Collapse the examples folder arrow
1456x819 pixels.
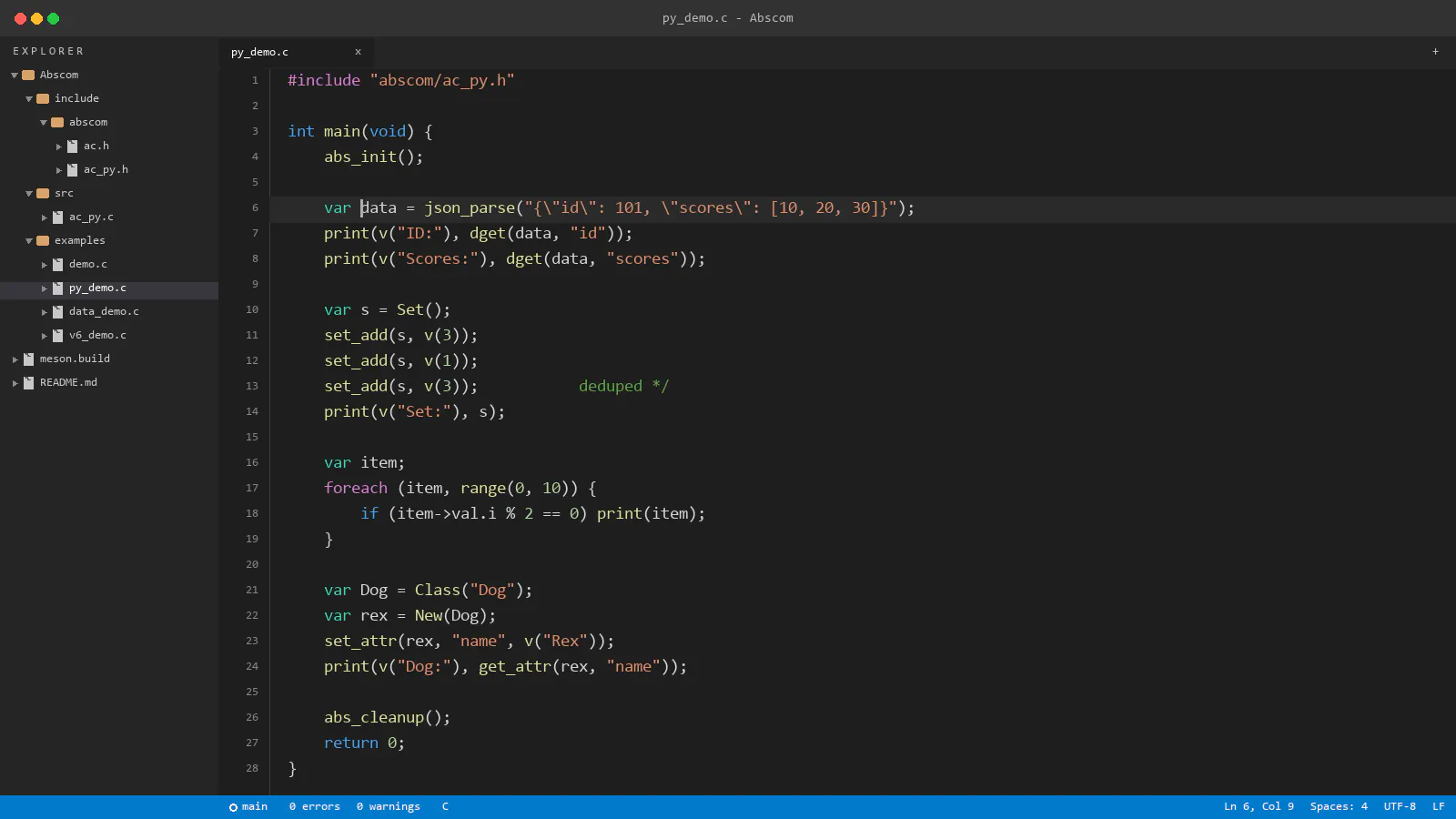click(29, 240)
